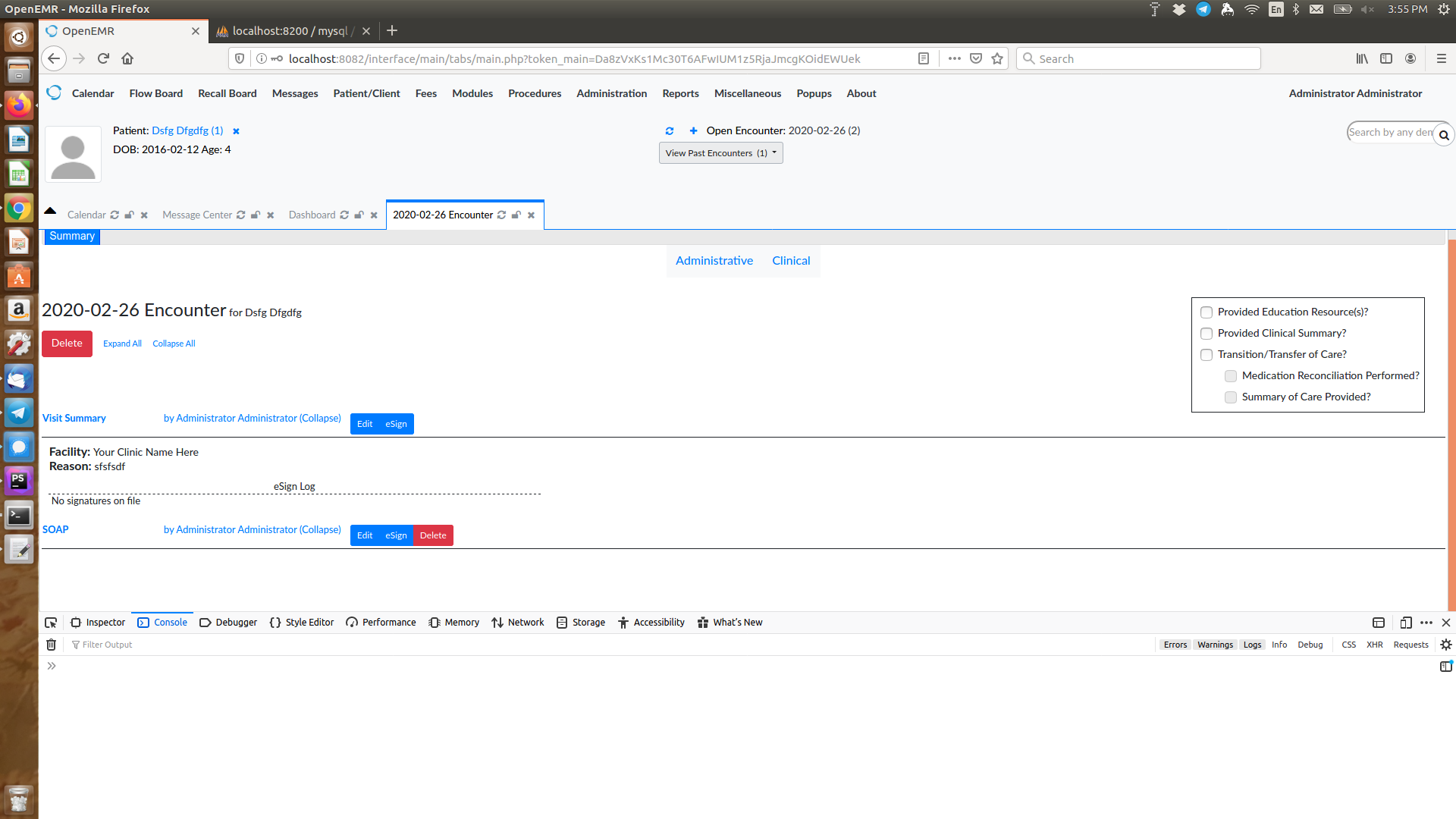
Task: Switch to the Clinical tab
Action: click(791, 260)
